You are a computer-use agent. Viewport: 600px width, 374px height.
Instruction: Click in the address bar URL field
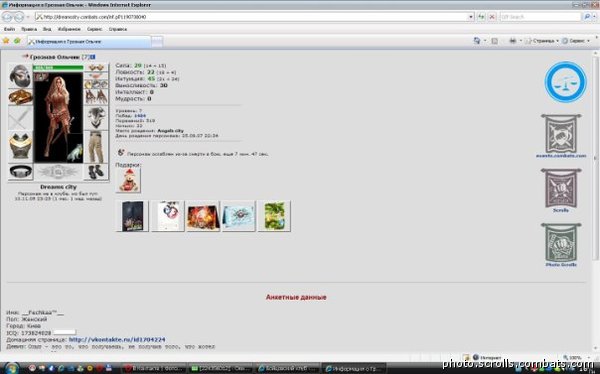[x=253, y=17]
